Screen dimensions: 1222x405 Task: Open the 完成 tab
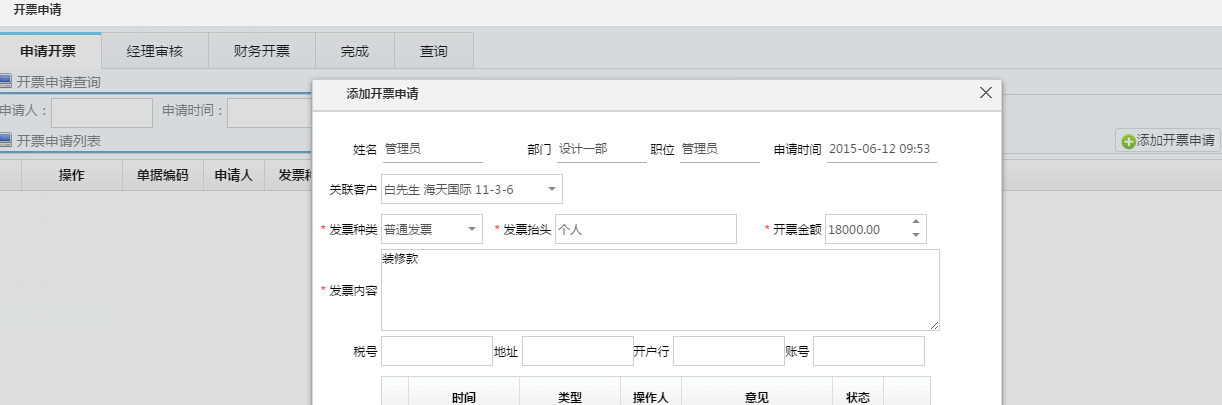click(x=354, y=51)
